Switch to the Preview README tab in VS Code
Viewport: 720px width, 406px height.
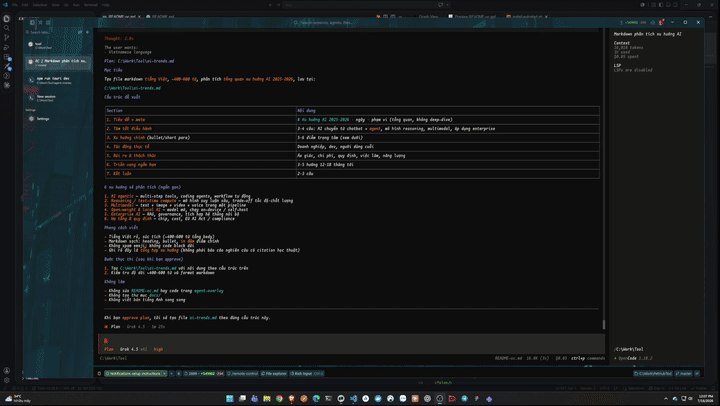[473, 17]
